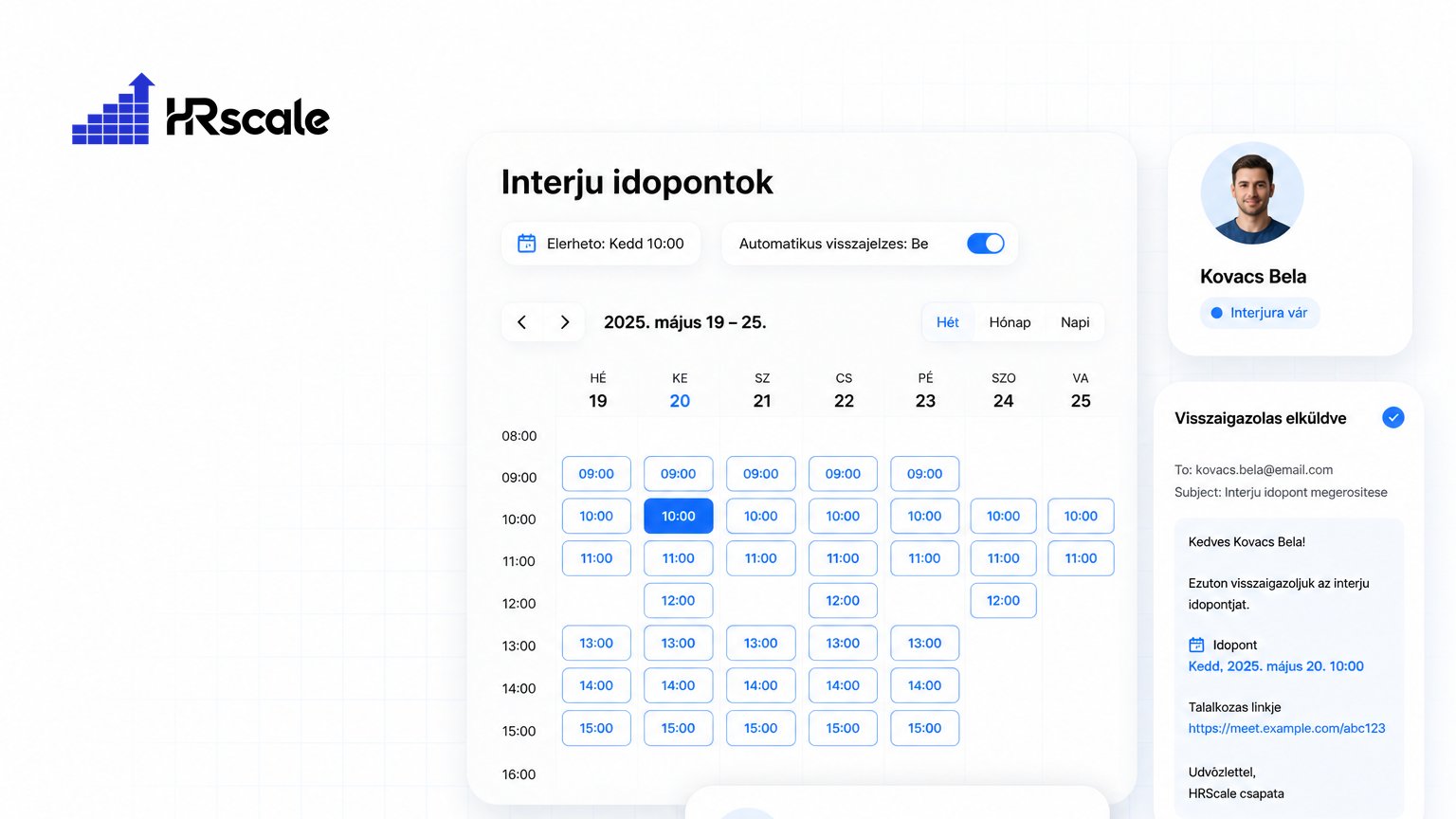
Task: Select the KE 20 day header
Action: coord(680,391)
